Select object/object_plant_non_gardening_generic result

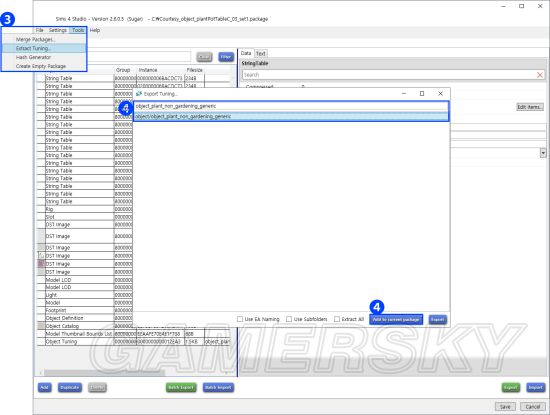[x=291, y=116]
